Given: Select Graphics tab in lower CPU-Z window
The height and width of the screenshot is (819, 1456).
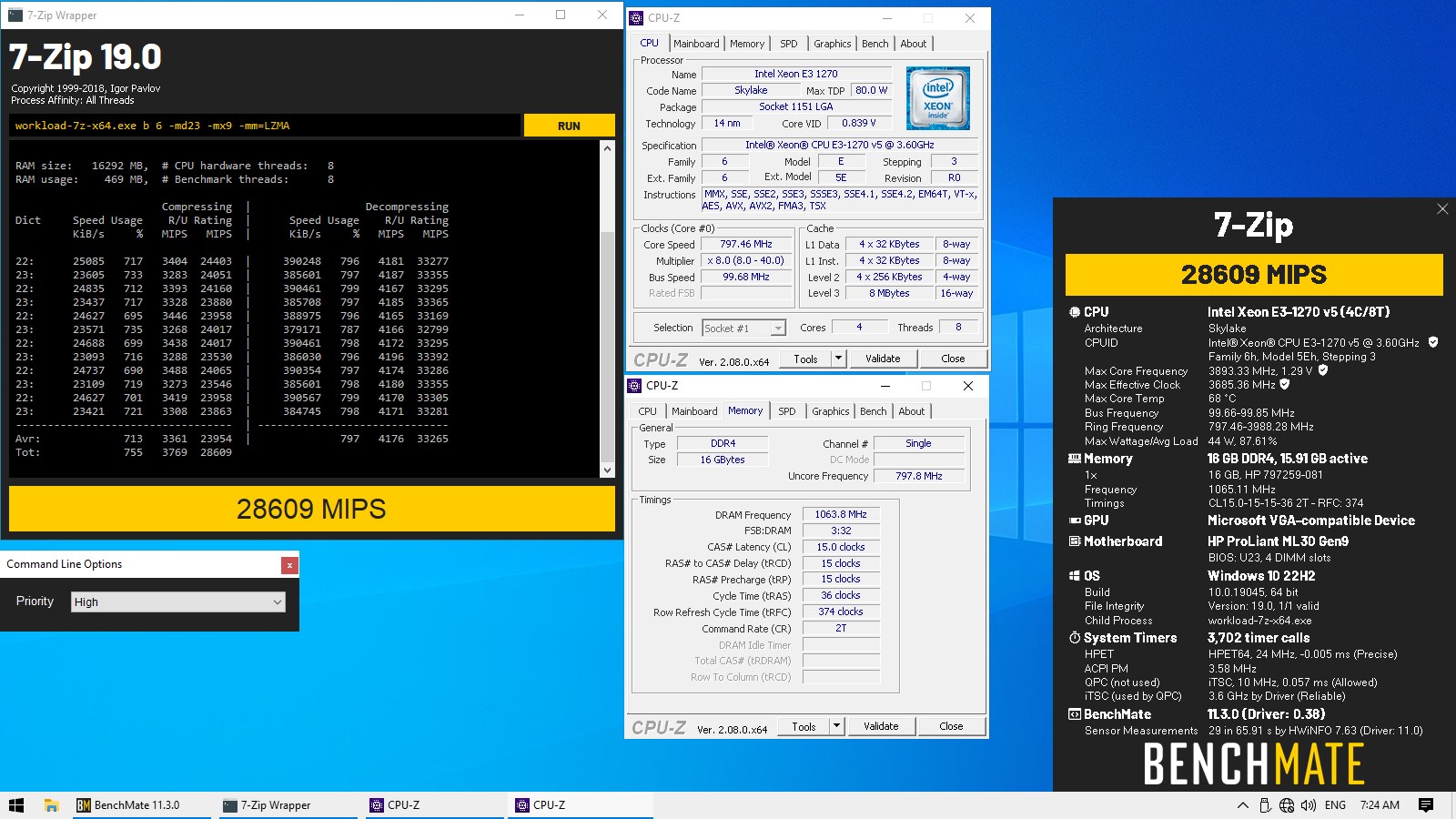Looking at the screenshot, I should tap(831, 411).
